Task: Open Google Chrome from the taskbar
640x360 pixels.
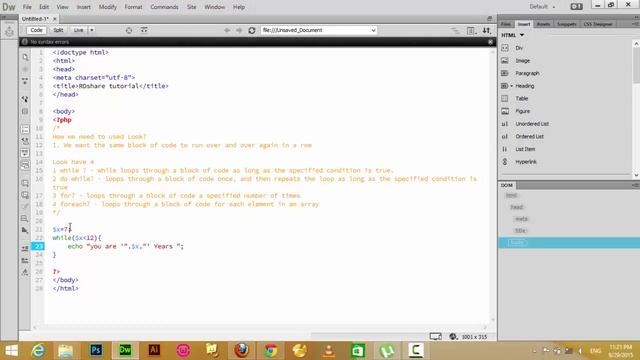Action: (x=271, y=350)
